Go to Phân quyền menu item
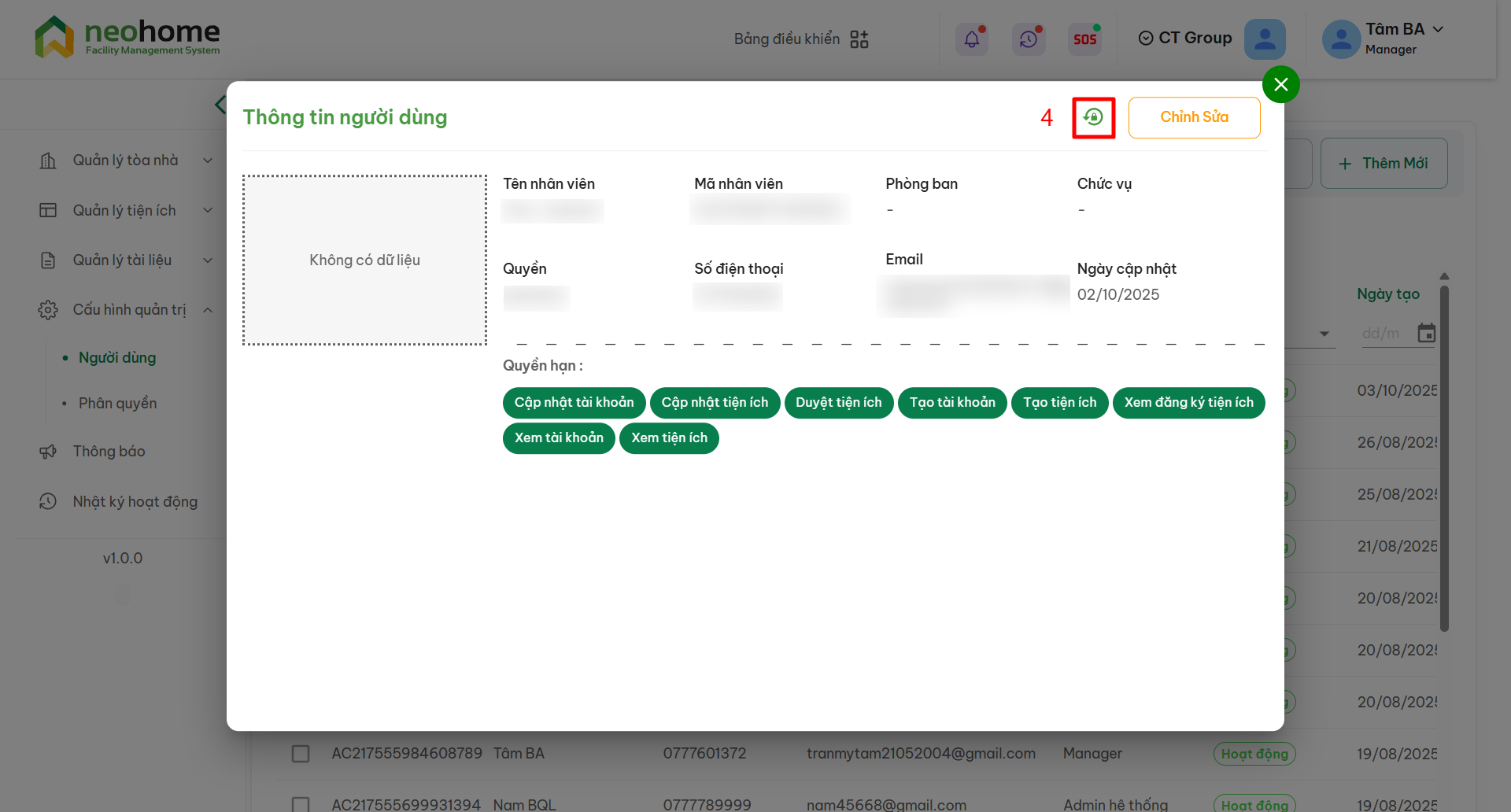 (x=118, y=404)
